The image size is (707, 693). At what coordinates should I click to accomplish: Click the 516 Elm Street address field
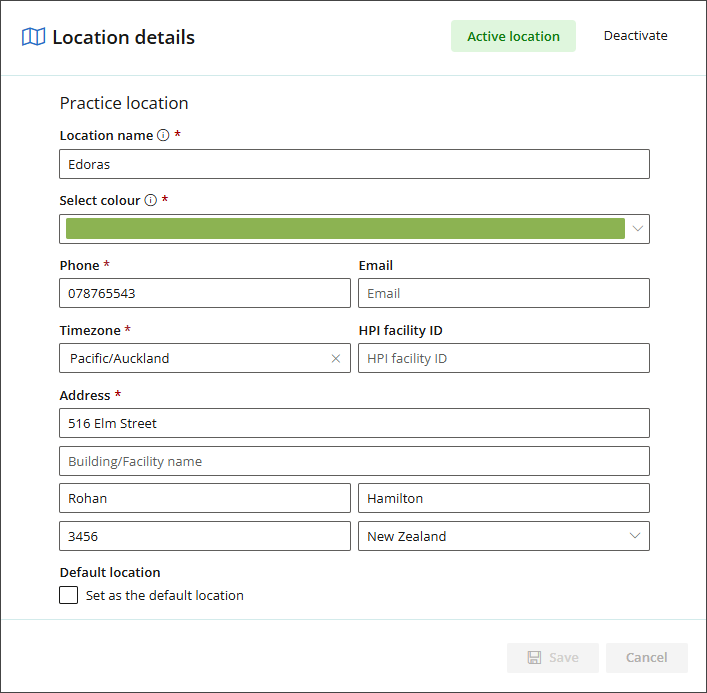click(x=354, y=423)
